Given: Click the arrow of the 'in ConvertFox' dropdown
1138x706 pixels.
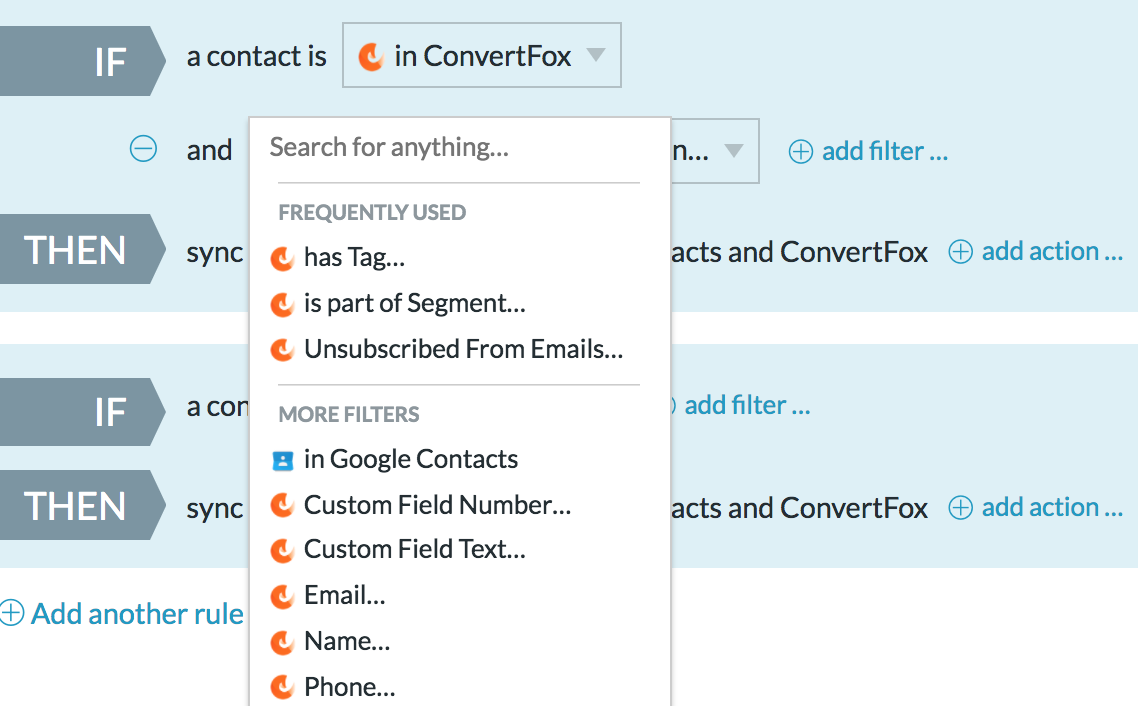Looking at the screenshot, I should pos(596,55).
